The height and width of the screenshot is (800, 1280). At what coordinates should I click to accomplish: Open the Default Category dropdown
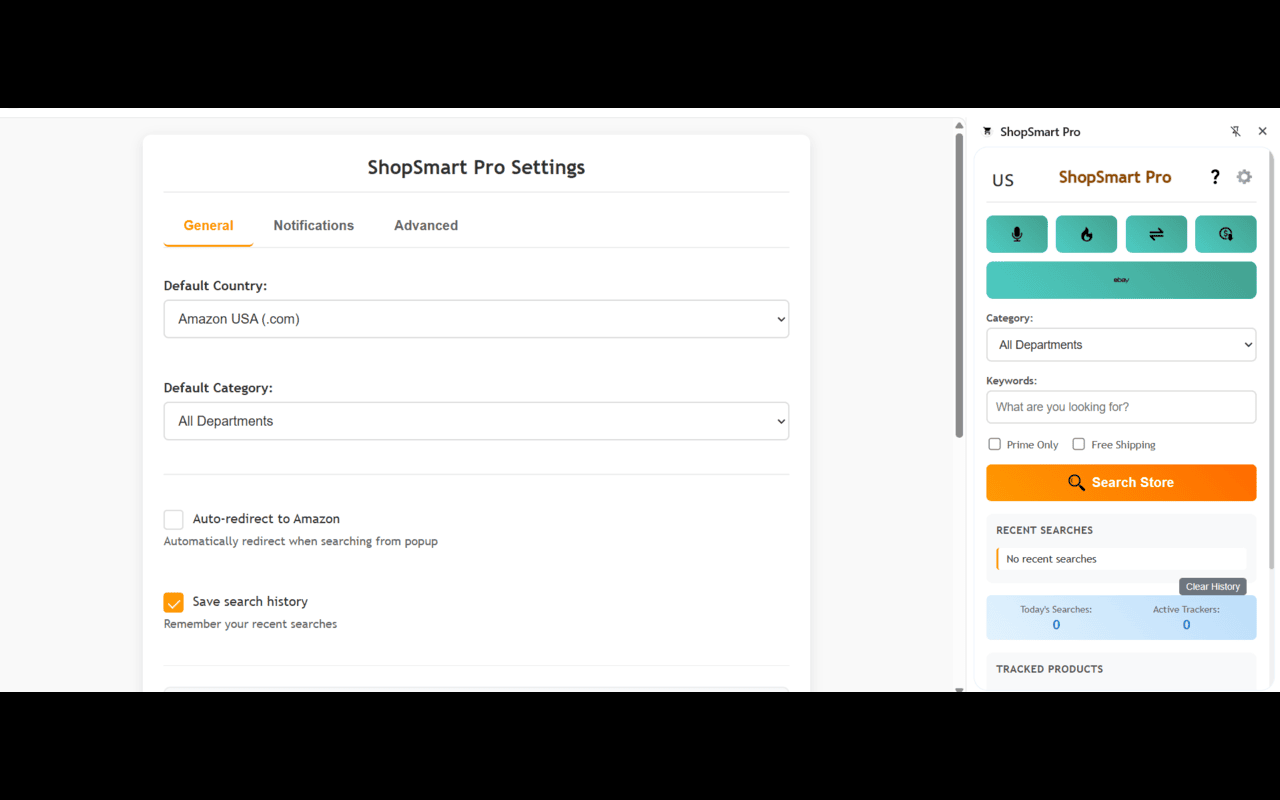coord(476,421)
